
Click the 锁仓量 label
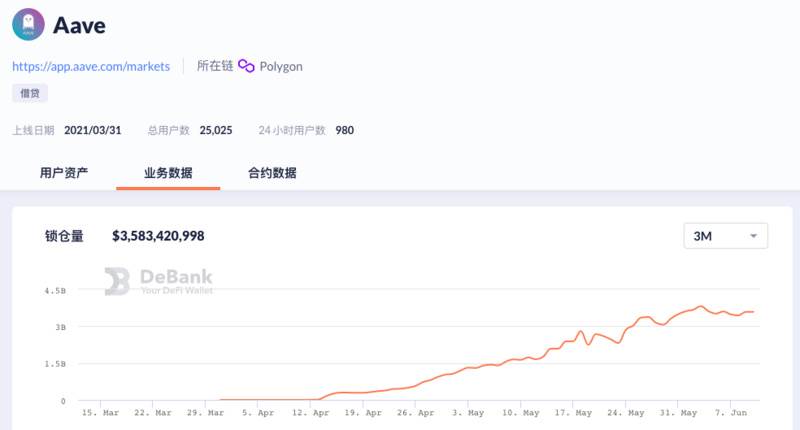(64, 236)
